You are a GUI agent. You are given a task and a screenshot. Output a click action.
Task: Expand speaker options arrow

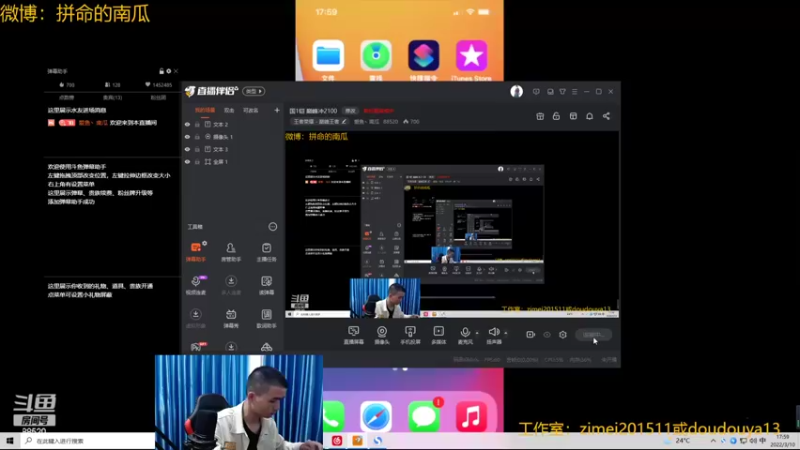506,333
